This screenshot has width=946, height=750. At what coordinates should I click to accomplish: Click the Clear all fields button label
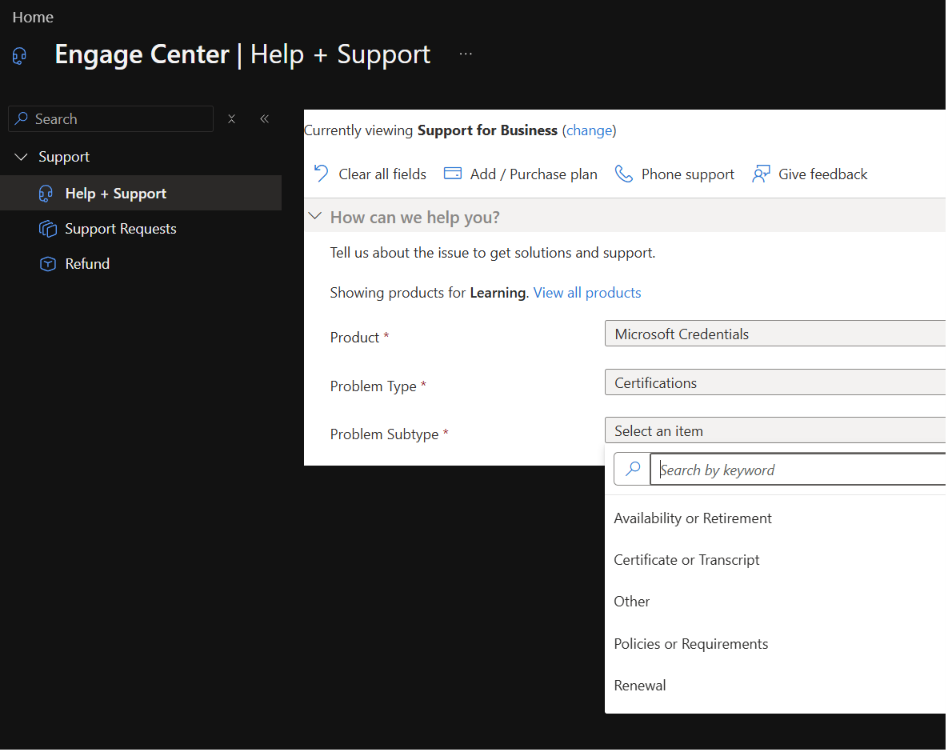tap(383, 174)
